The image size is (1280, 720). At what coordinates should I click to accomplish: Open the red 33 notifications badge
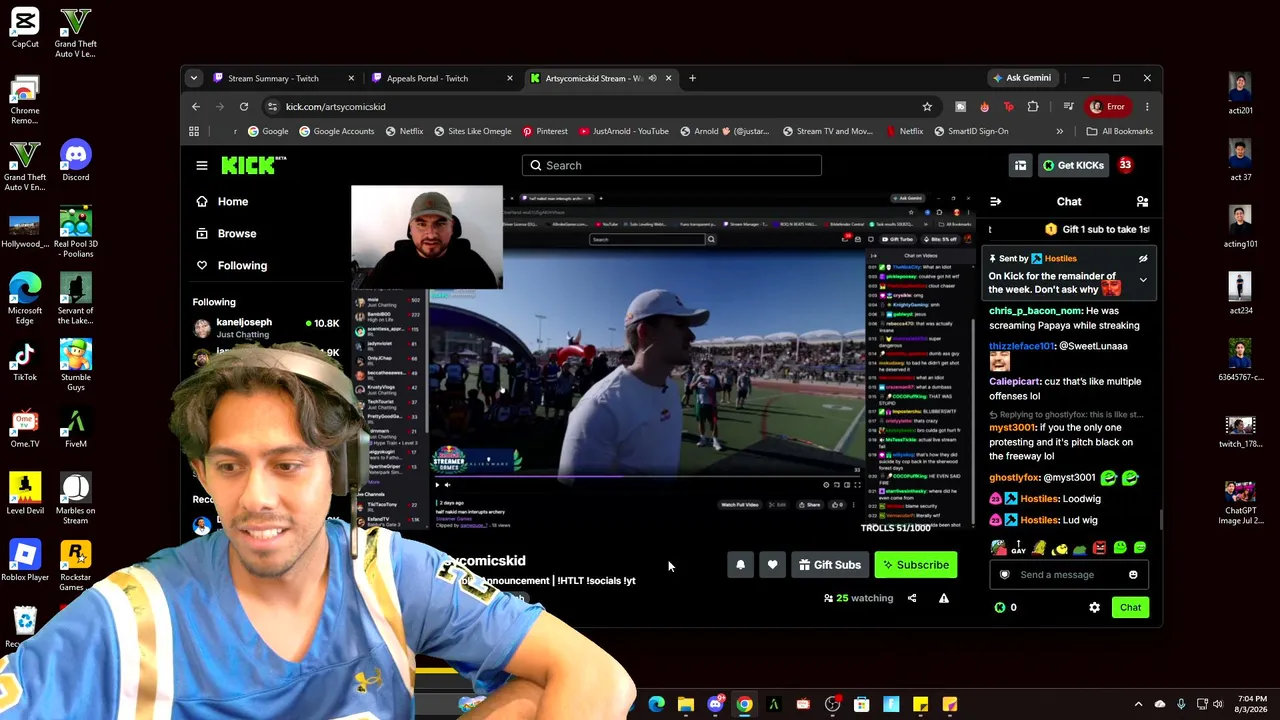[x=1125, y=165]
